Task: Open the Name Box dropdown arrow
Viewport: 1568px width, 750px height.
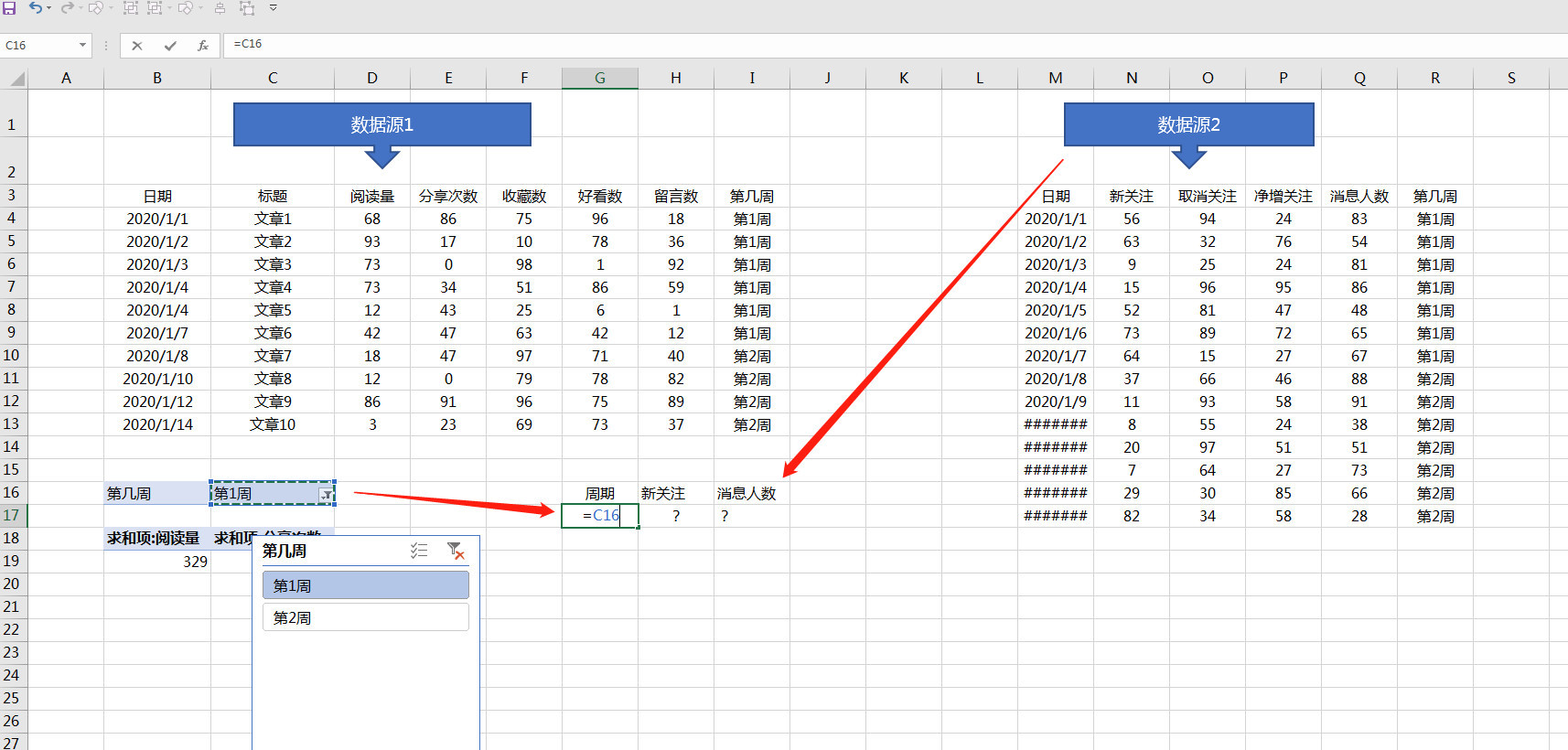Action: [x=82, y=45]
